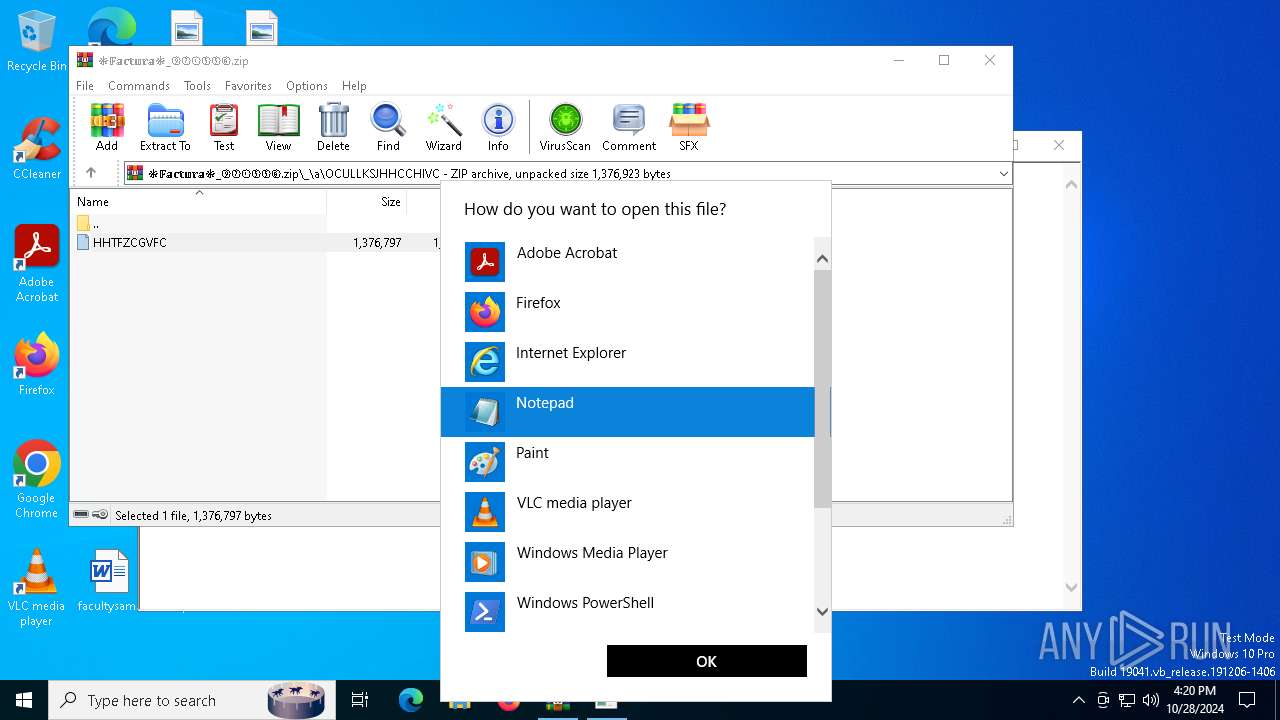Click the Test archive icon
The image size is (1280, 720).
[224, 127]
